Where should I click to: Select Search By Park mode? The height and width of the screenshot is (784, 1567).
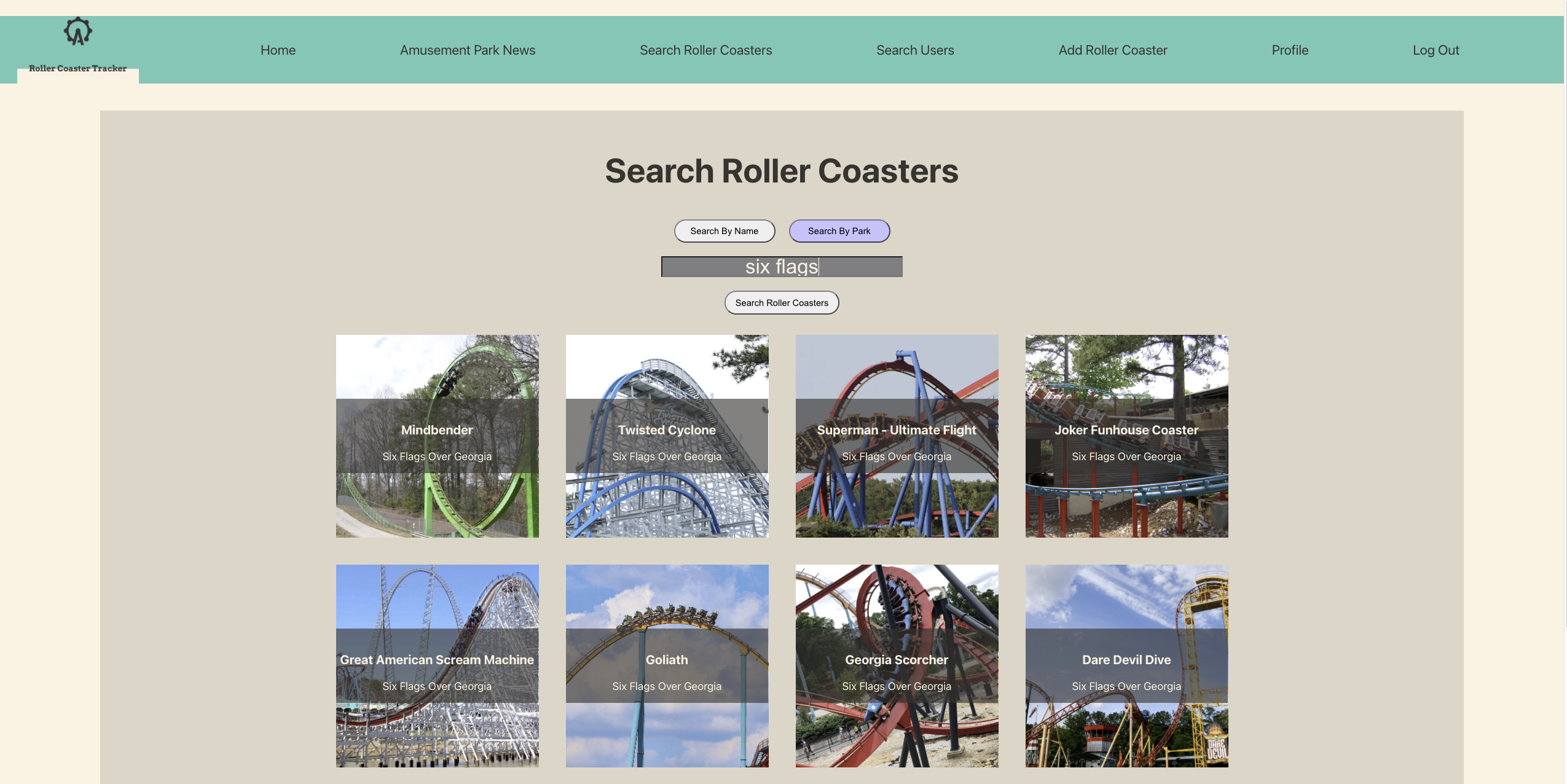pyautogui.click(x=839, y=231)
